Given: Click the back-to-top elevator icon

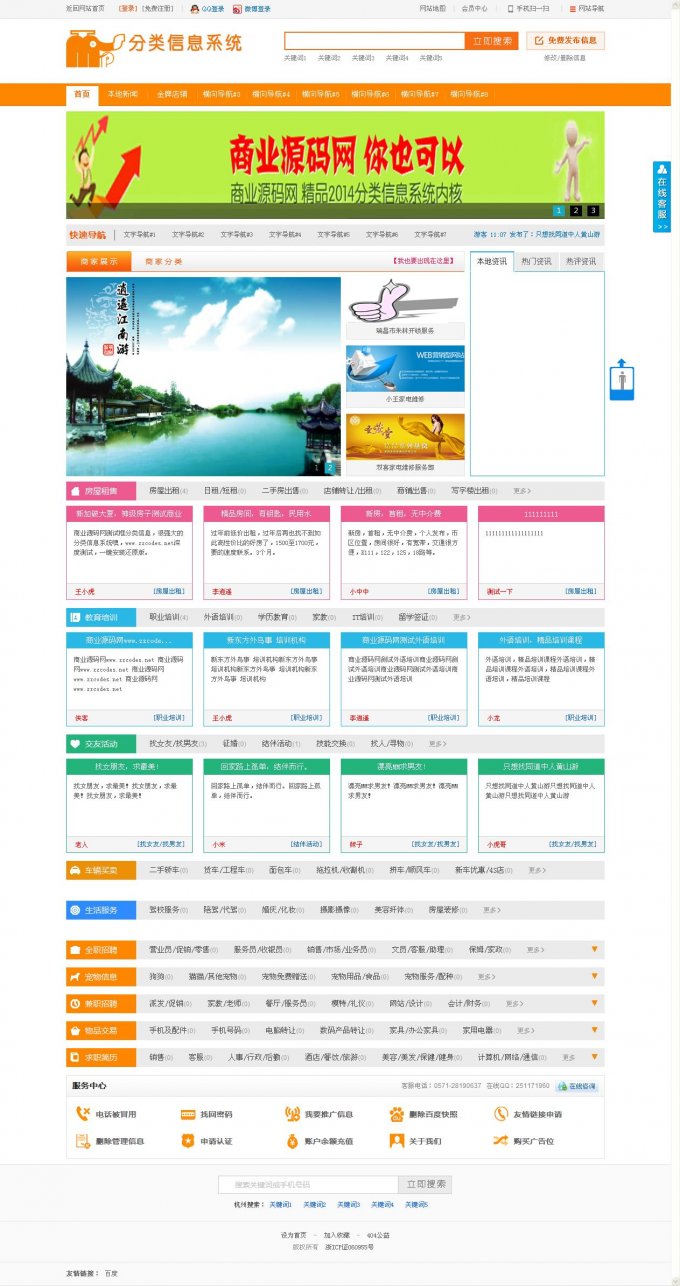Looking at the screenshot, I should tap(621, 379).
